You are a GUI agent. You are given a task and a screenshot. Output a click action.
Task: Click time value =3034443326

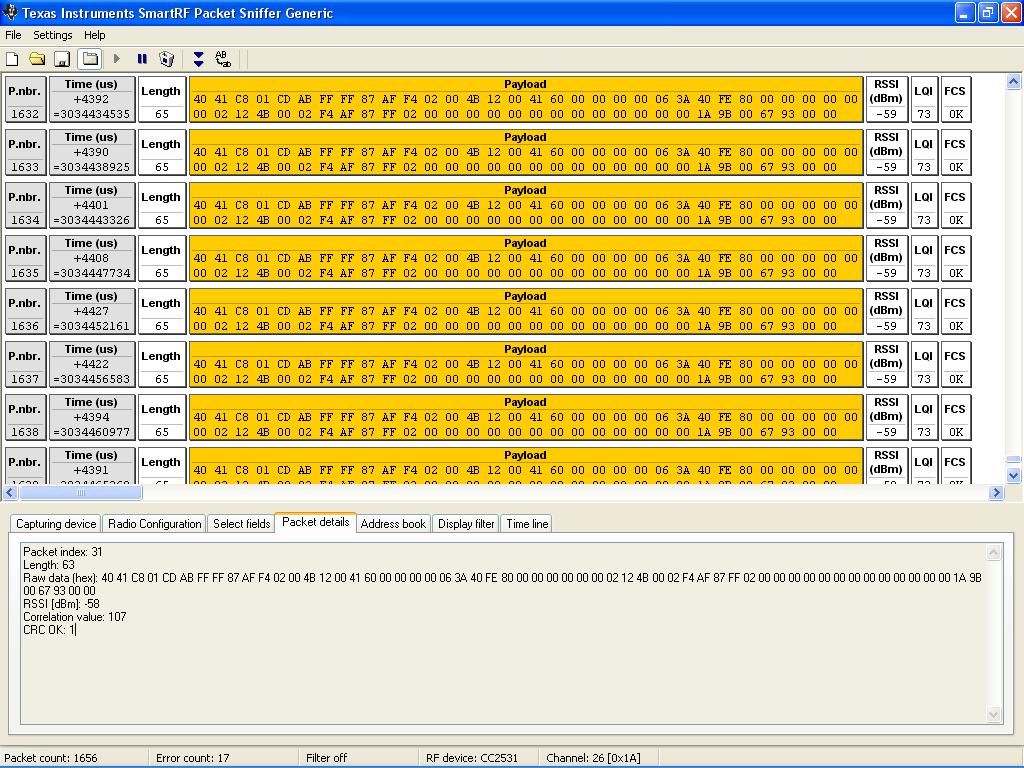(x=91, y=220)
